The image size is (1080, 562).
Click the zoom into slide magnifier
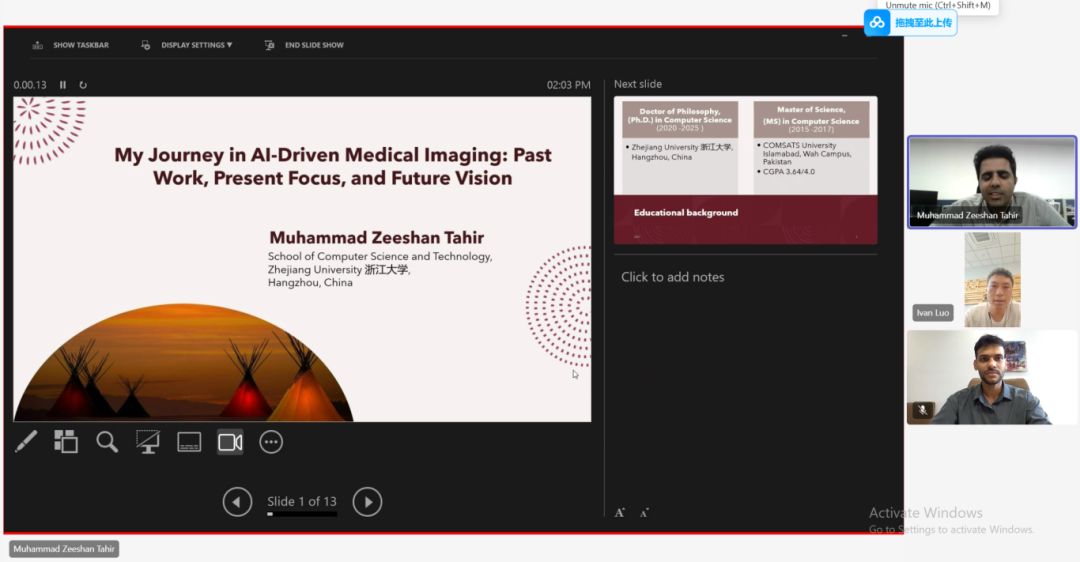point(107,441)
